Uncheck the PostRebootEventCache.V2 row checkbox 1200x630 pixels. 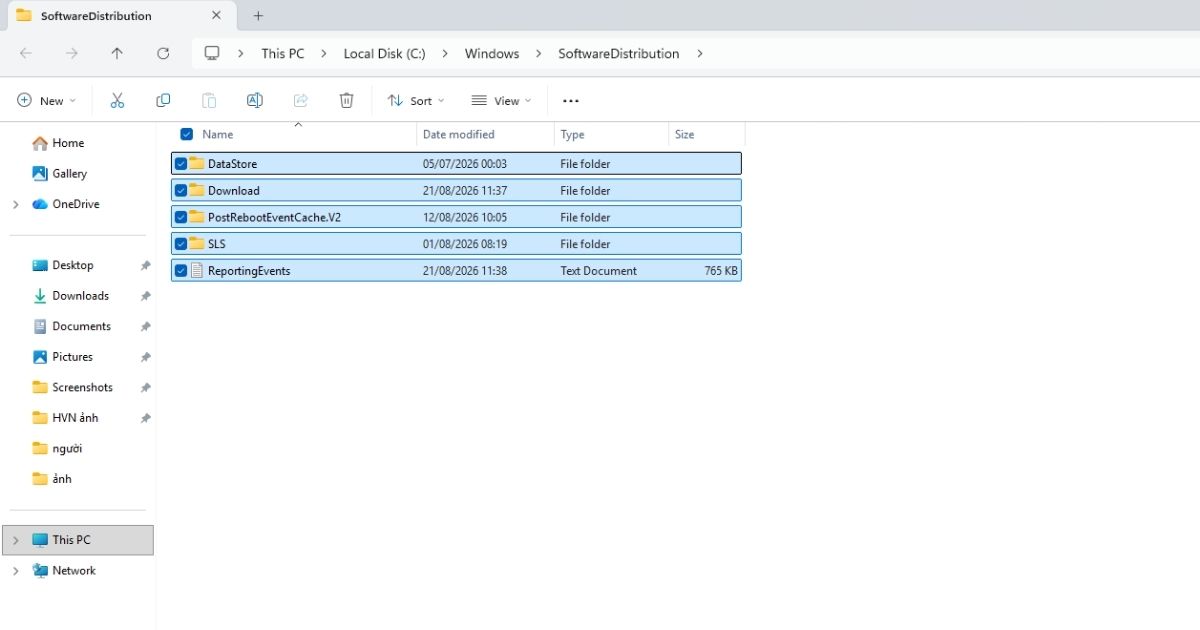(180, 217)
